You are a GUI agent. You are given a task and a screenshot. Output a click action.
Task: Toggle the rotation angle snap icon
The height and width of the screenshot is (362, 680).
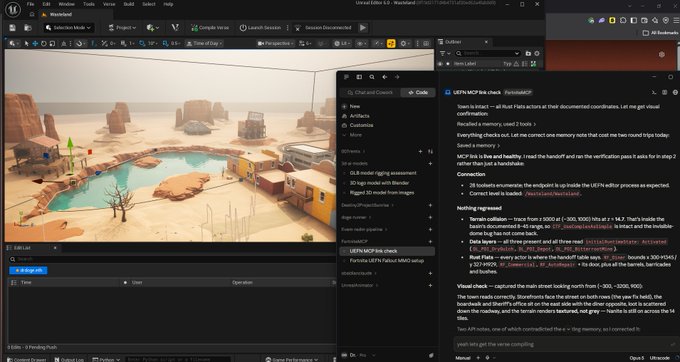coord(142,43)
